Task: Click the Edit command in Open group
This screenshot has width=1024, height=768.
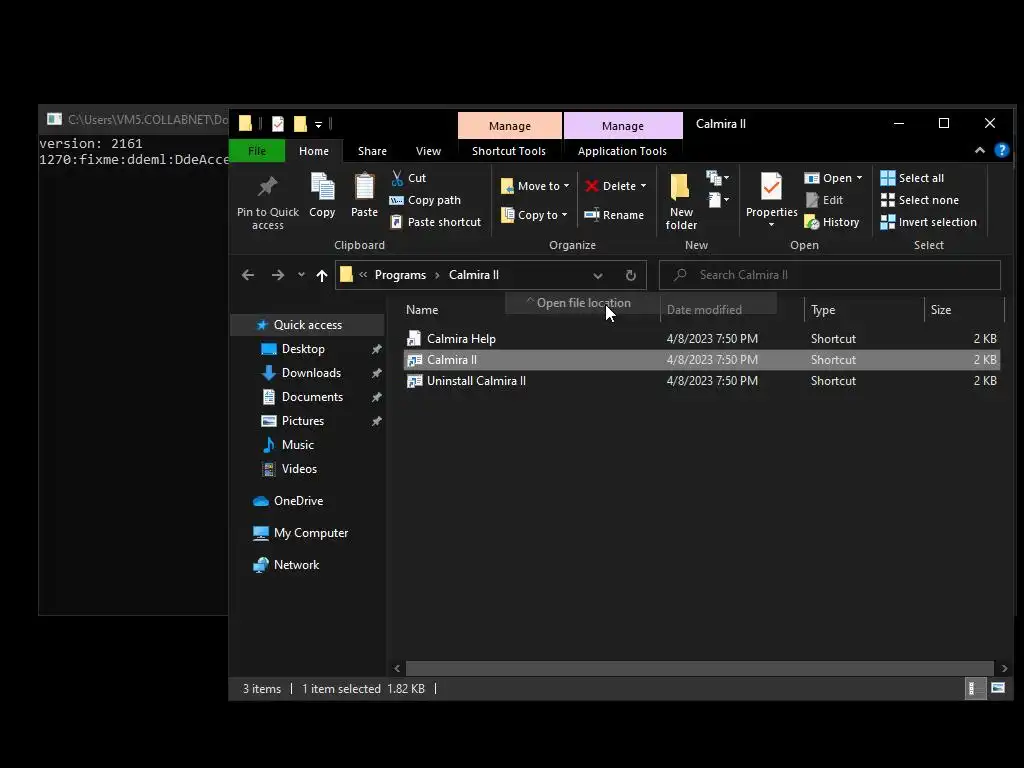Action: [x=824, y=200]
